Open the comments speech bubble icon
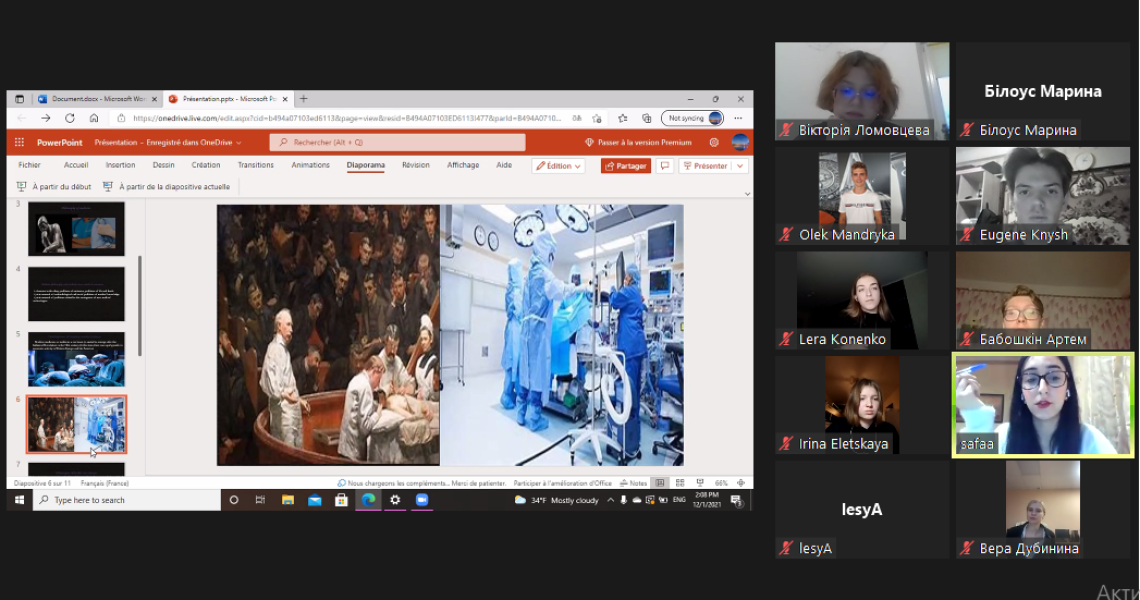This screenshot has height=600, width=1140. tap(665, 166)
